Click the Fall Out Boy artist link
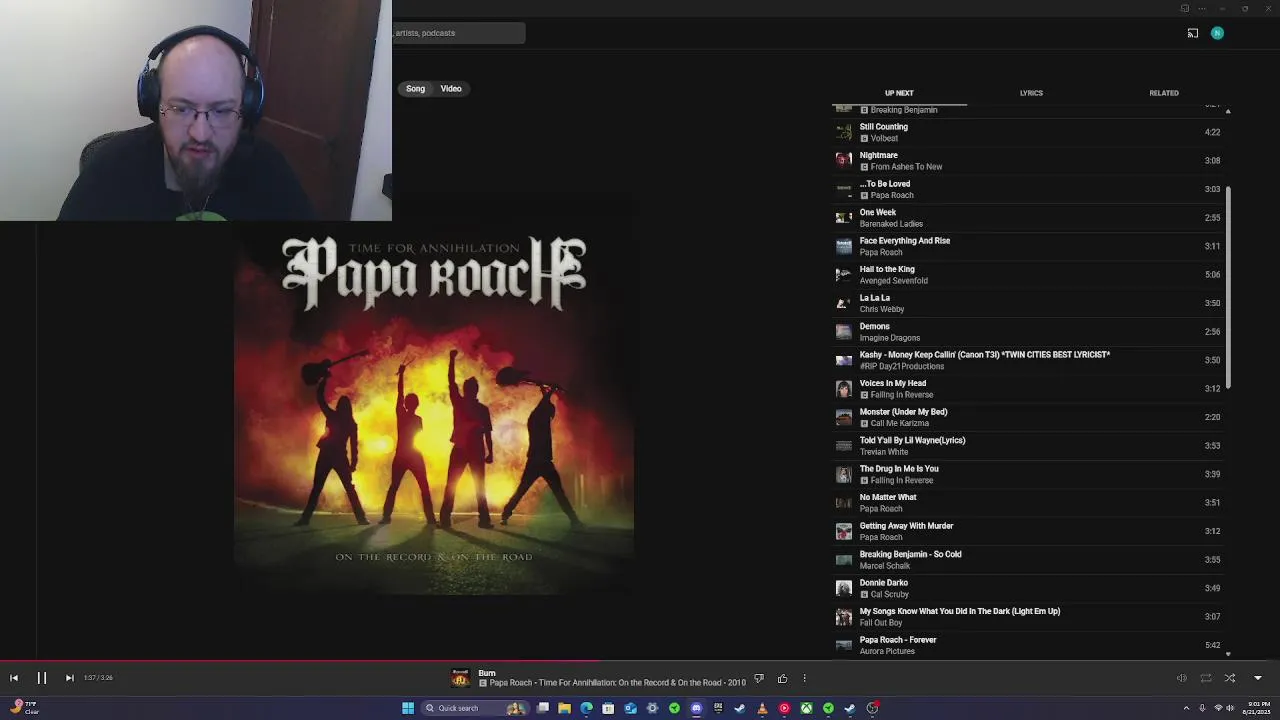Screen dimensions: 1280x720 point(881,623)
